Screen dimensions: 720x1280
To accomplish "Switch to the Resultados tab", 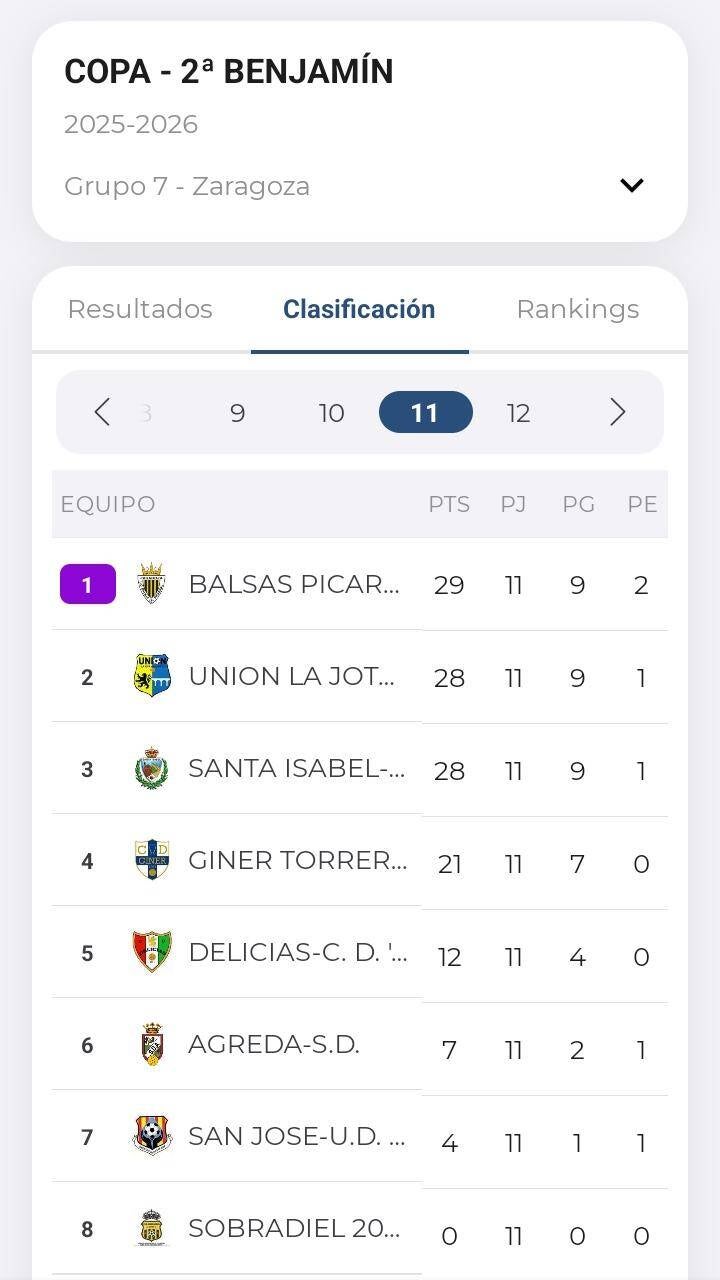I will coord(140,309).
